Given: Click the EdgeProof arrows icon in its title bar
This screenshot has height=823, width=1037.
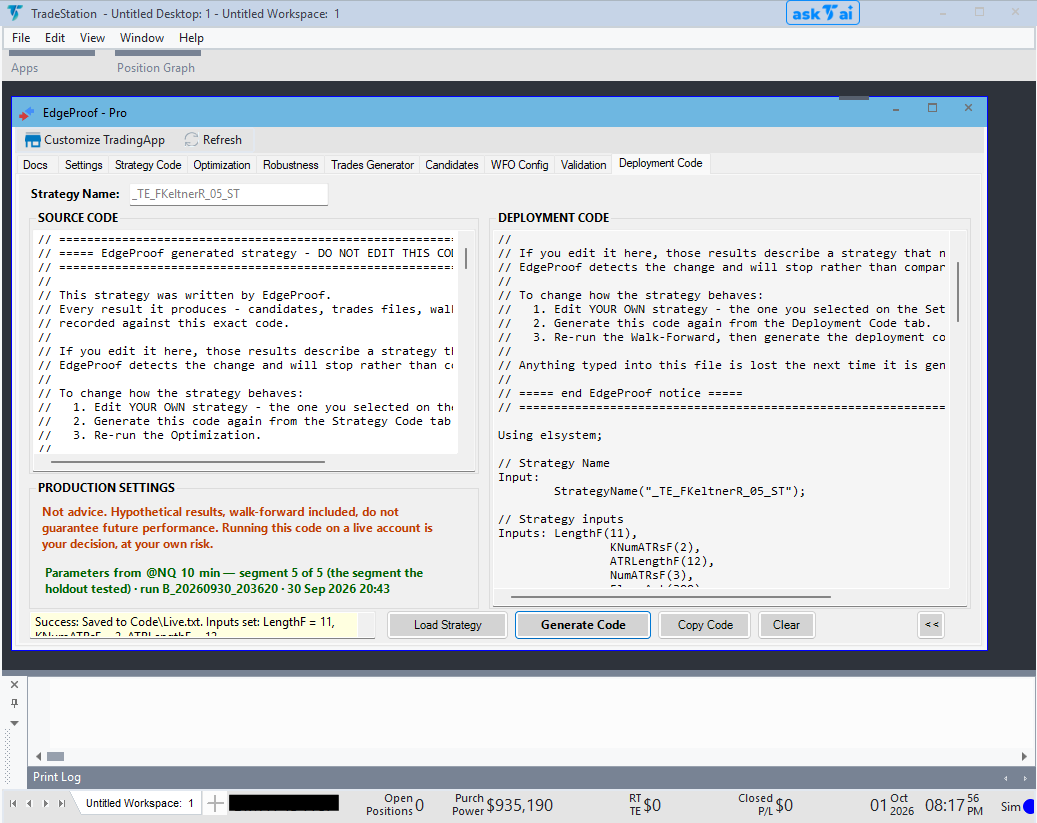Looking at the screenshot, I should pyautogui.click(x=26, y=114).
